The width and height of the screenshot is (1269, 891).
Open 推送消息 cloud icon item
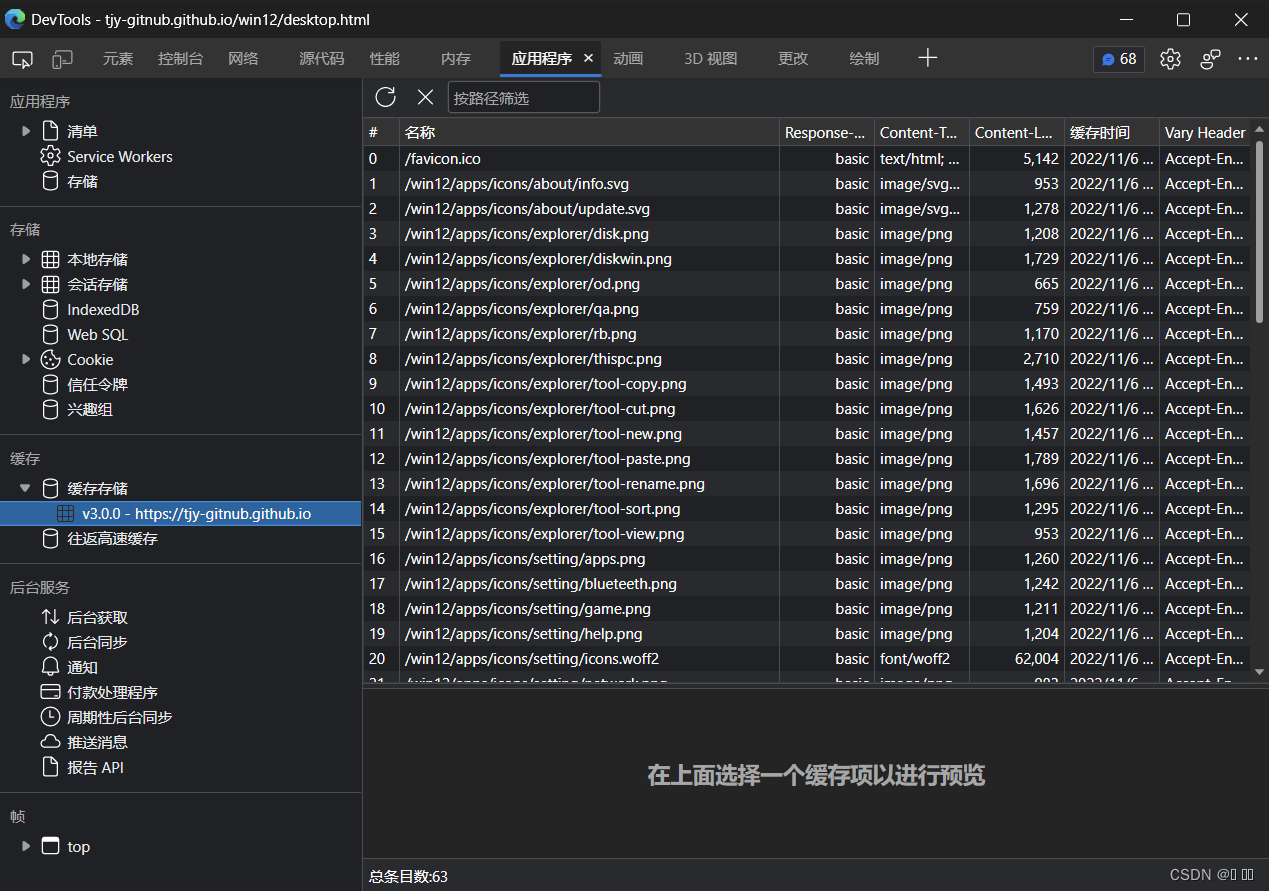pos(50,742)
